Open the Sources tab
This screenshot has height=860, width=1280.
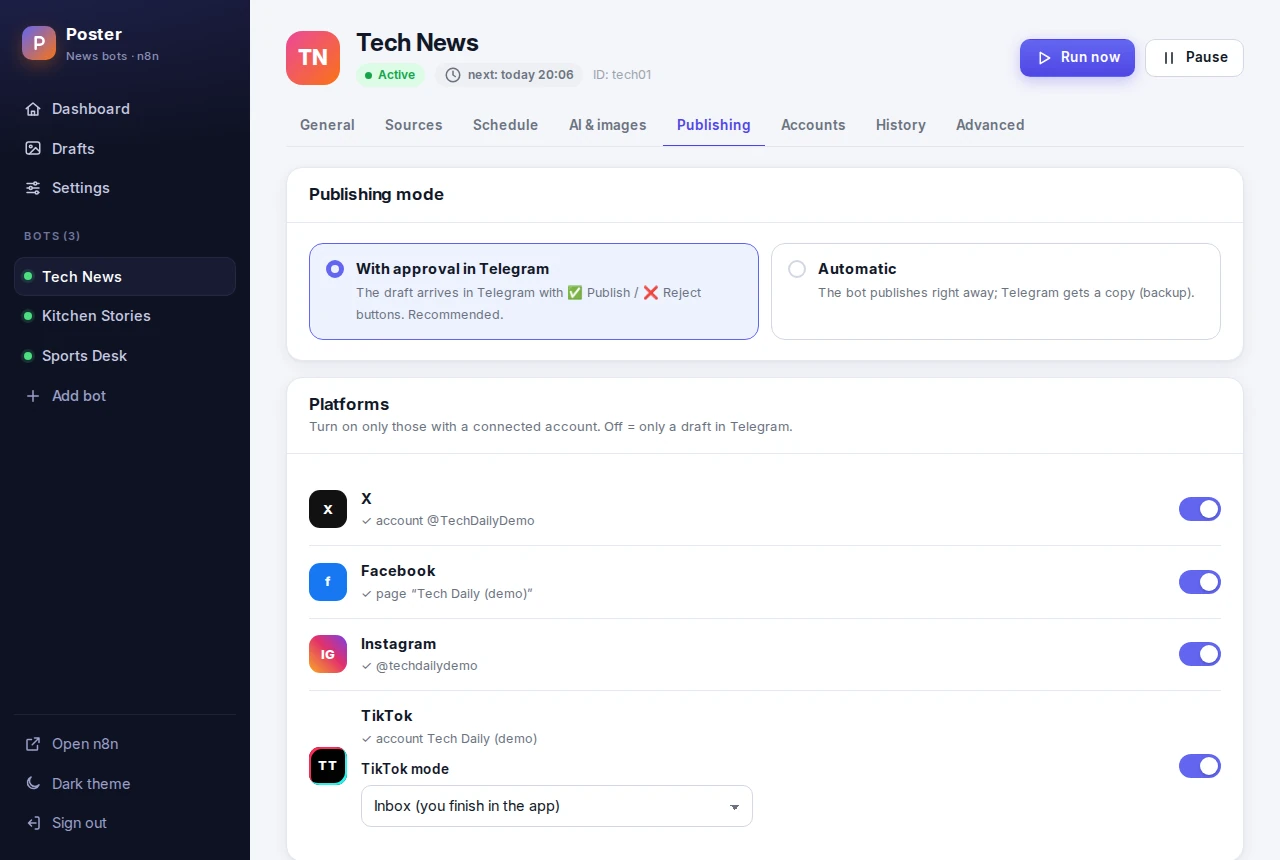[414, 125]
